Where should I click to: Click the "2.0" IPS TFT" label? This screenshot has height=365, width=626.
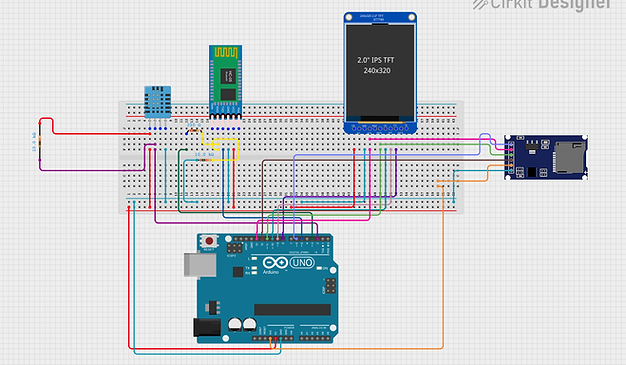point(376,60)
